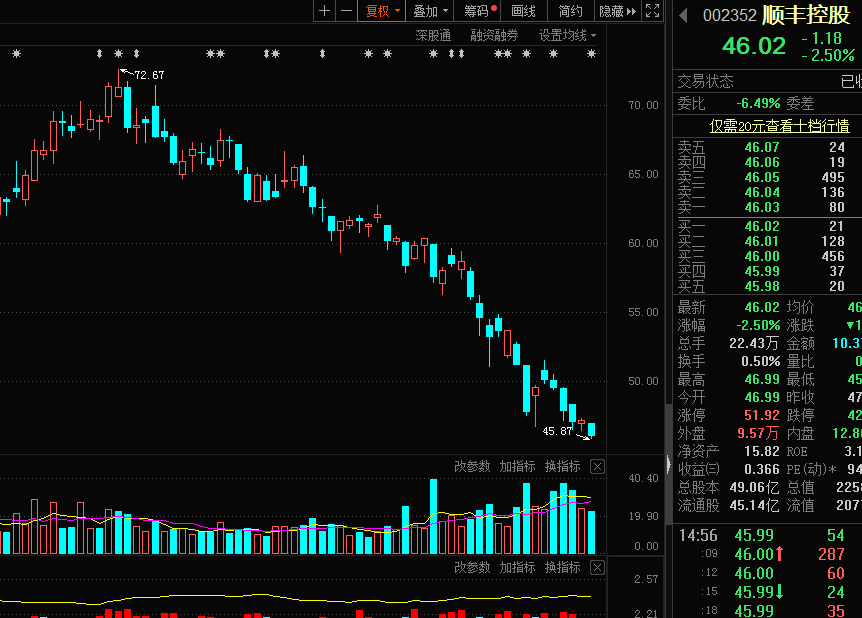Image resolution: width=862 pixels, height=618 pixels.
Task: Open the 复权 dropdown
Action: click(382, 10)
